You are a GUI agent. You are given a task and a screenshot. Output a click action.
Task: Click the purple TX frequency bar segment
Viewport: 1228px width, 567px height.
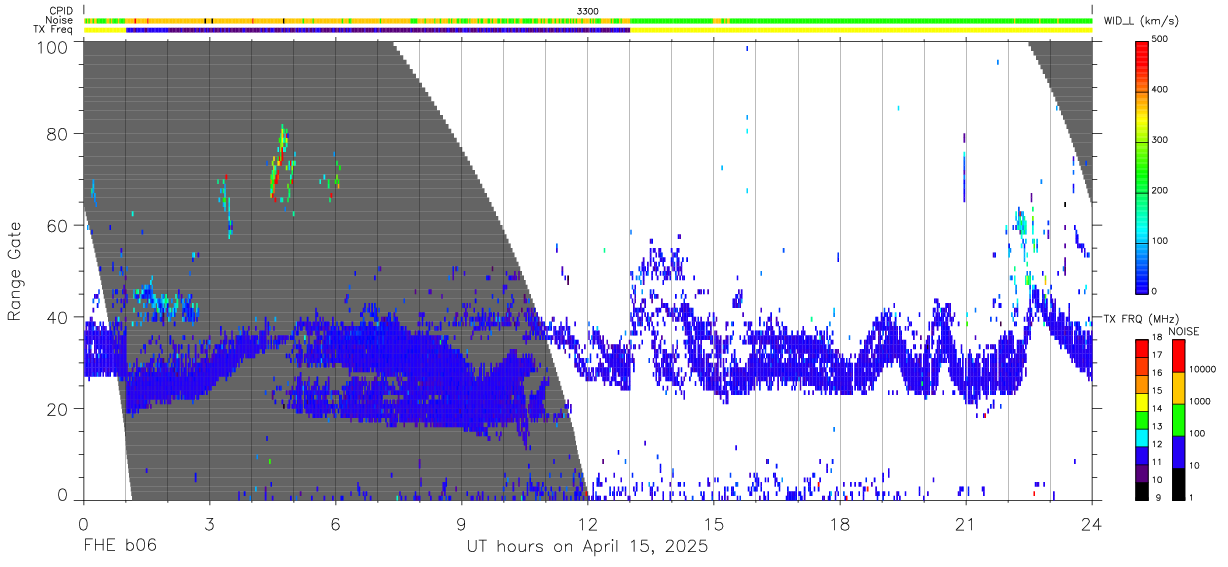click(378, 30)
